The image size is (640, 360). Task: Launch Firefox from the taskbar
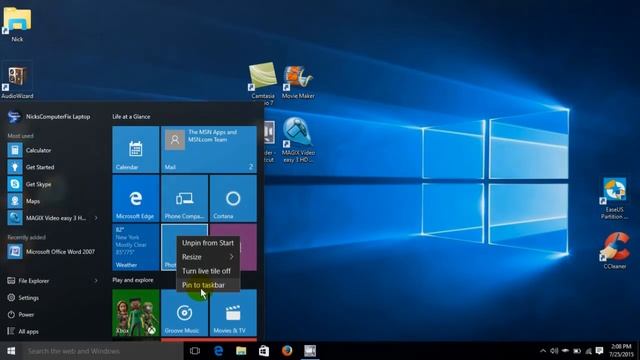(287, 351)
